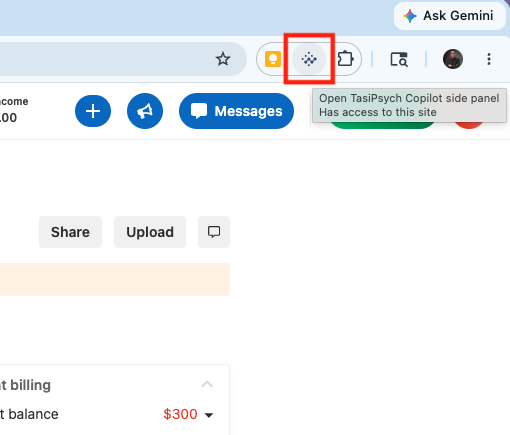Bookmark this page with the star icon
This screenshot has height=435, width=510.
coord(223,59)
